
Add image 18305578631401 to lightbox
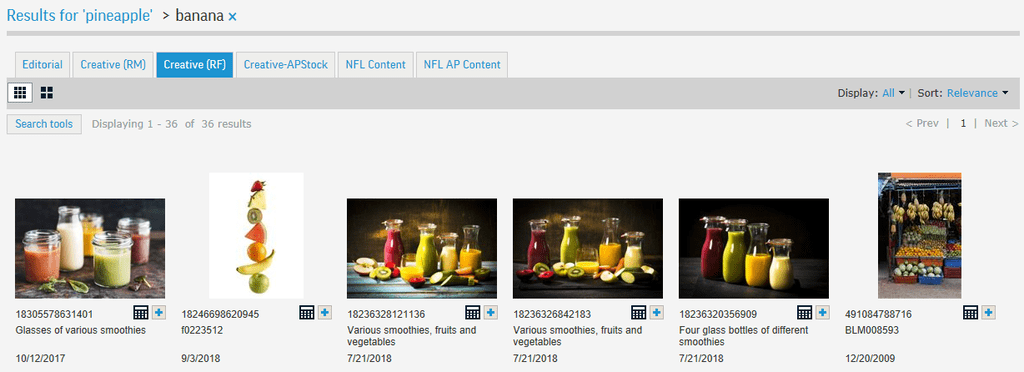tap(159, 313)
